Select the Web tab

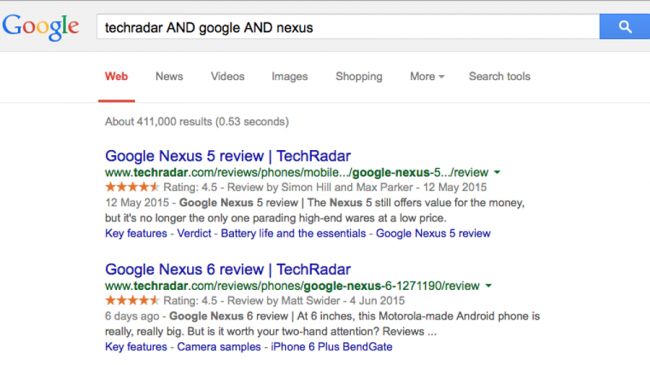click(x=116, y=76)
